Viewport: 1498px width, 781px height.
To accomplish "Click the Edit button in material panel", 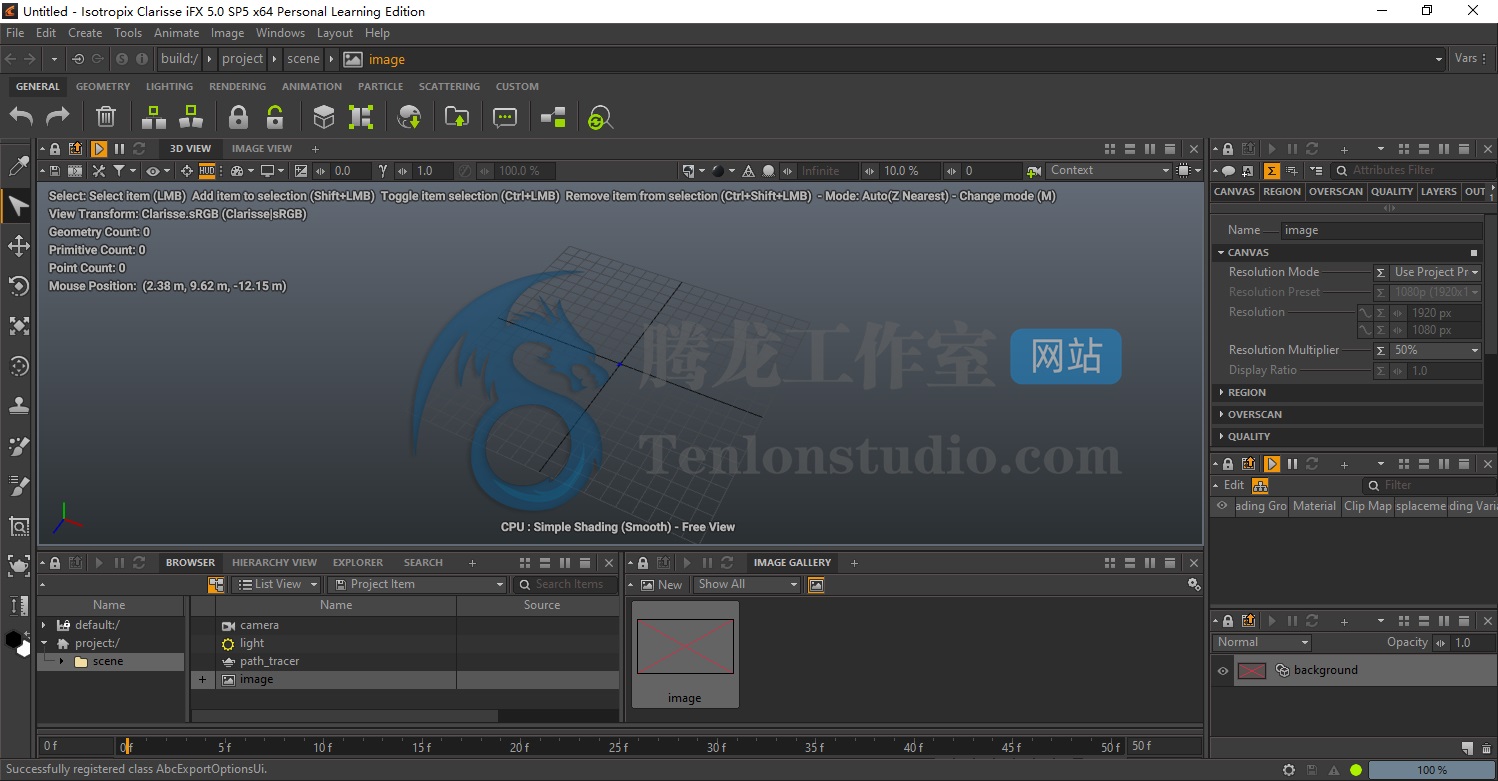I will point(1234,486).
